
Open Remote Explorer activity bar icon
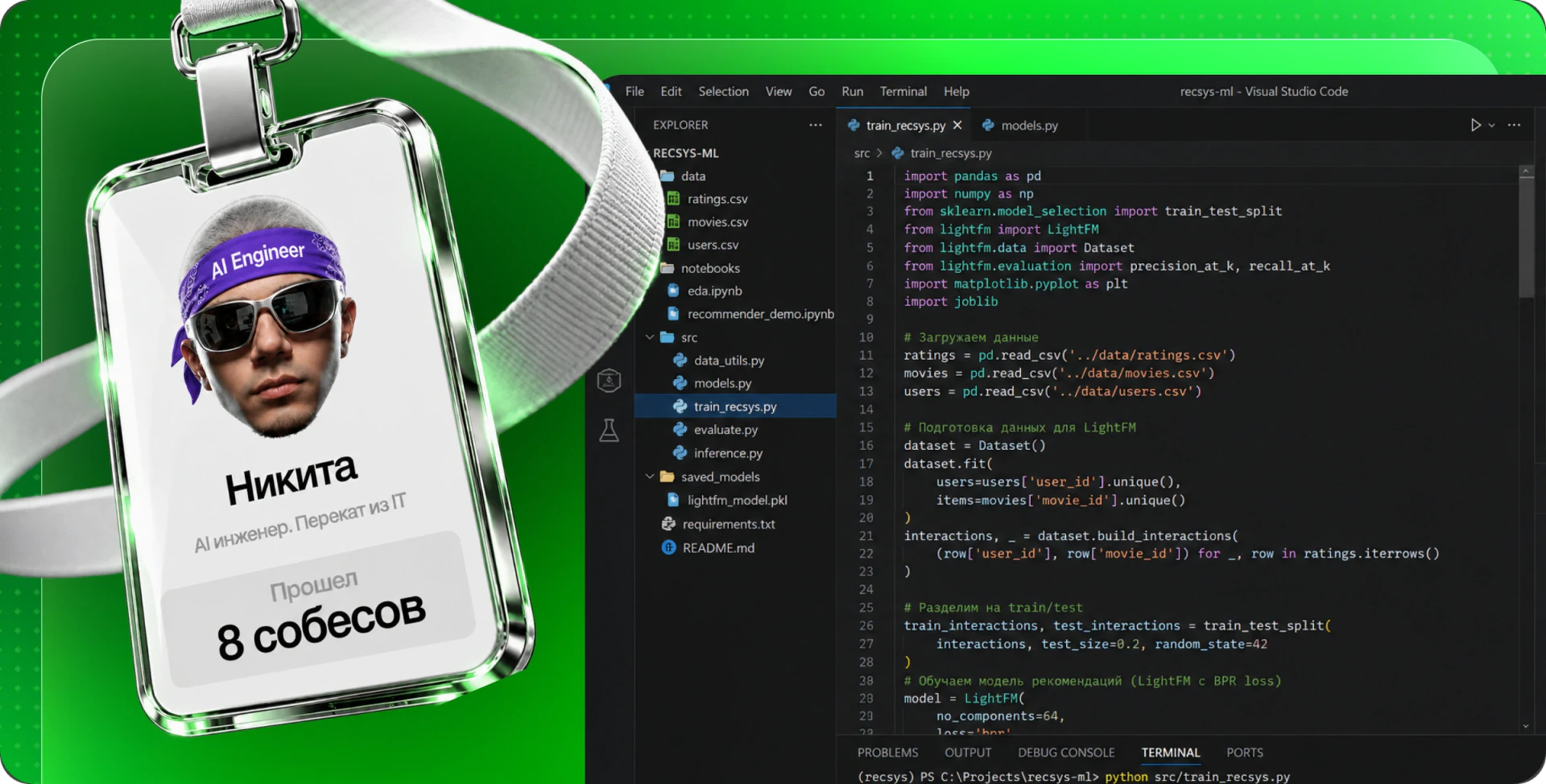click(609, 380)
